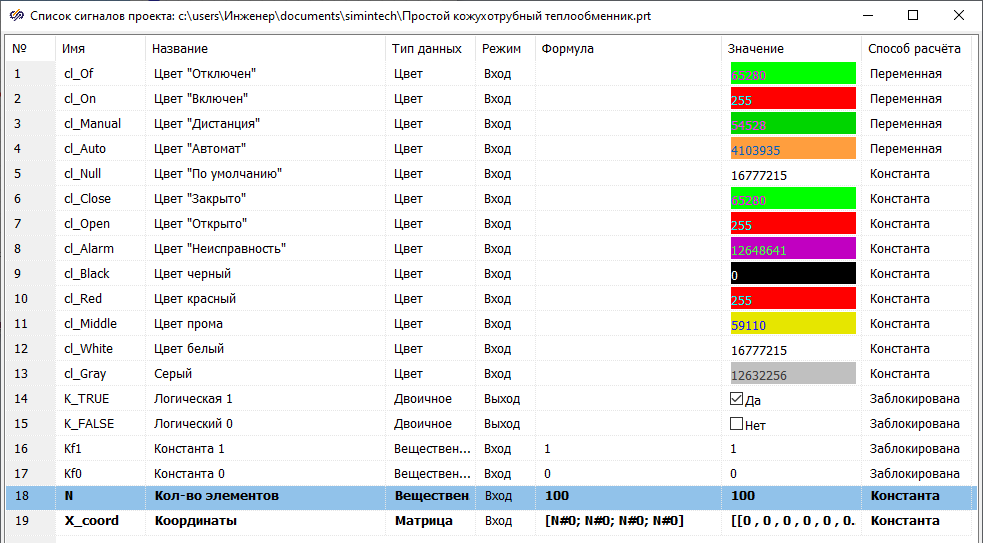Pick the orange color swatch of cl_Auto
The image size is (983, 543).
pos(793,149)
